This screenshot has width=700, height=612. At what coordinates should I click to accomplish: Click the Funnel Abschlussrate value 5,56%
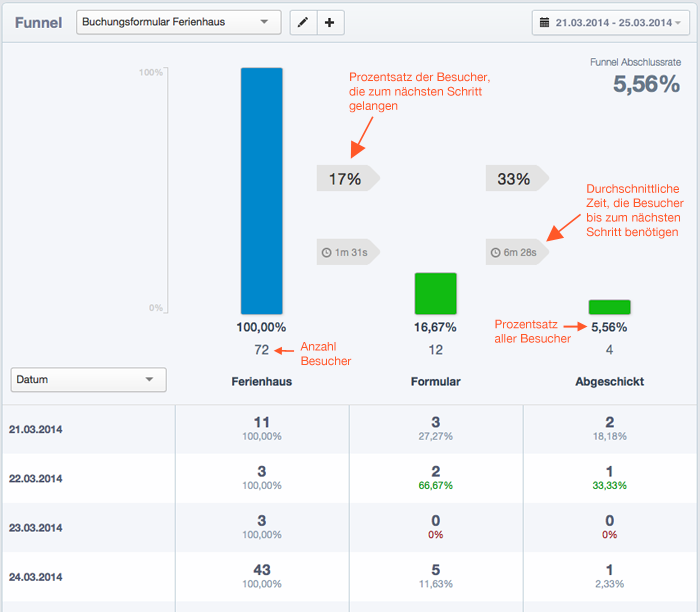646,84
